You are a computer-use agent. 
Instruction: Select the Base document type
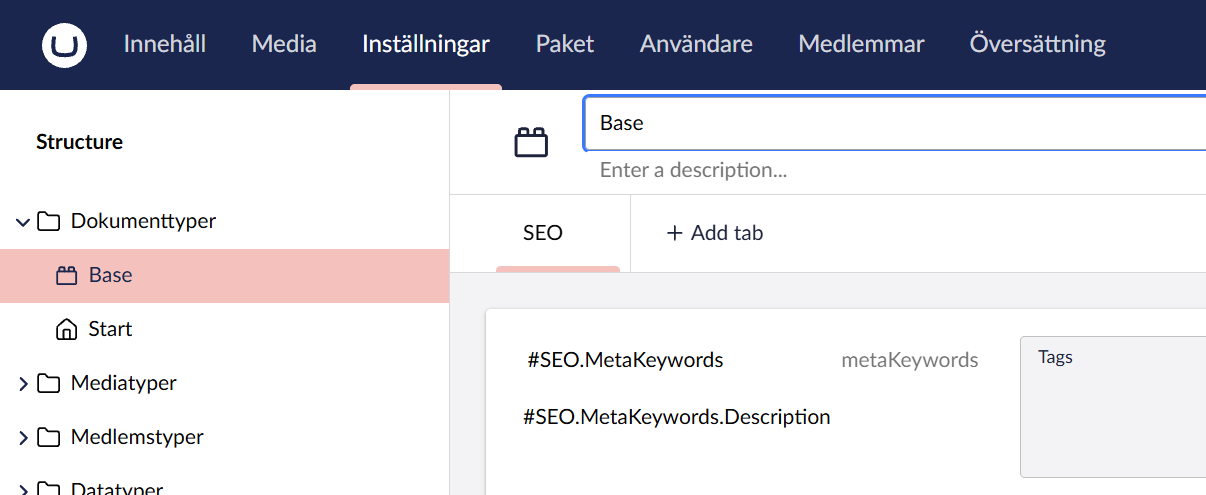click(224, 276)
